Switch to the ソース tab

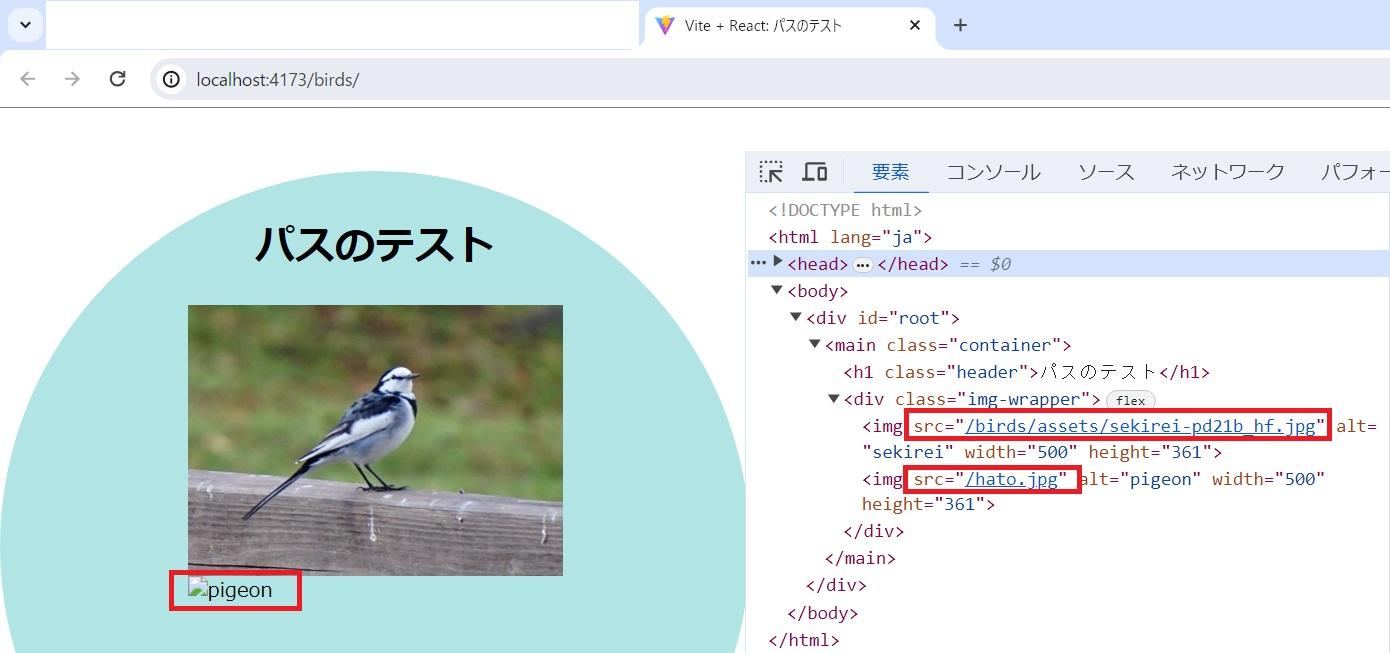coord(1105,172)
